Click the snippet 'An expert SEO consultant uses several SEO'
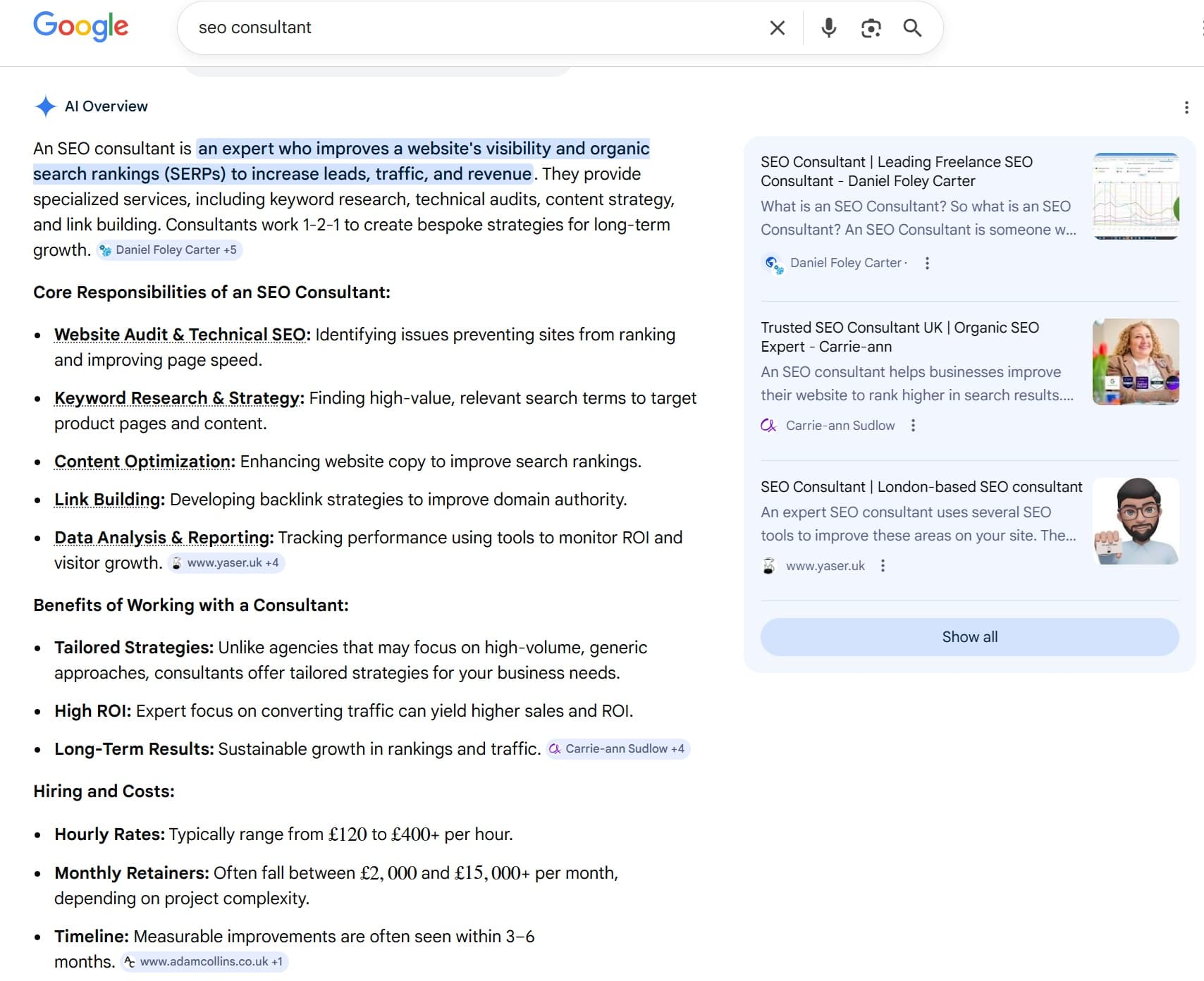 tap(919, 524)
